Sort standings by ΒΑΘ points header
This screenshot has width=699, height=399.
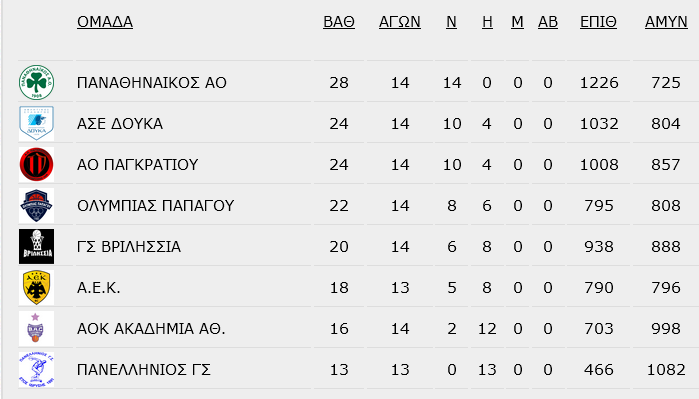coord(339,21)
